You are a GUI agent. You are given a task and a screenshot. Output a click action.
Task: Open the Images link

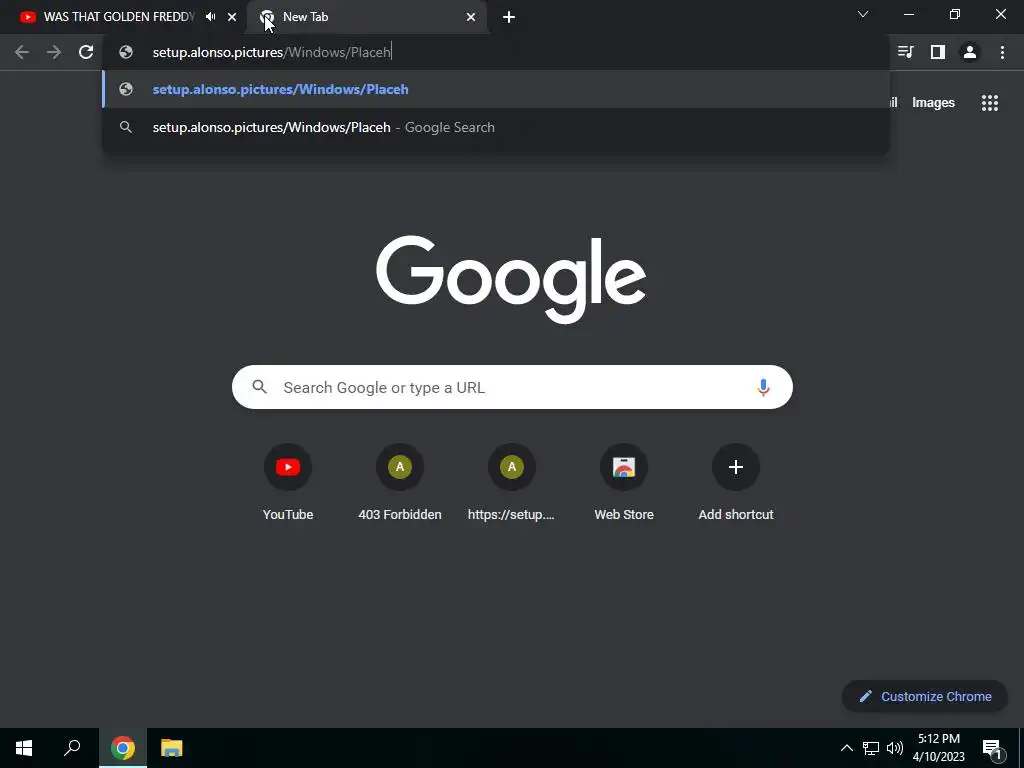point(933,103)
